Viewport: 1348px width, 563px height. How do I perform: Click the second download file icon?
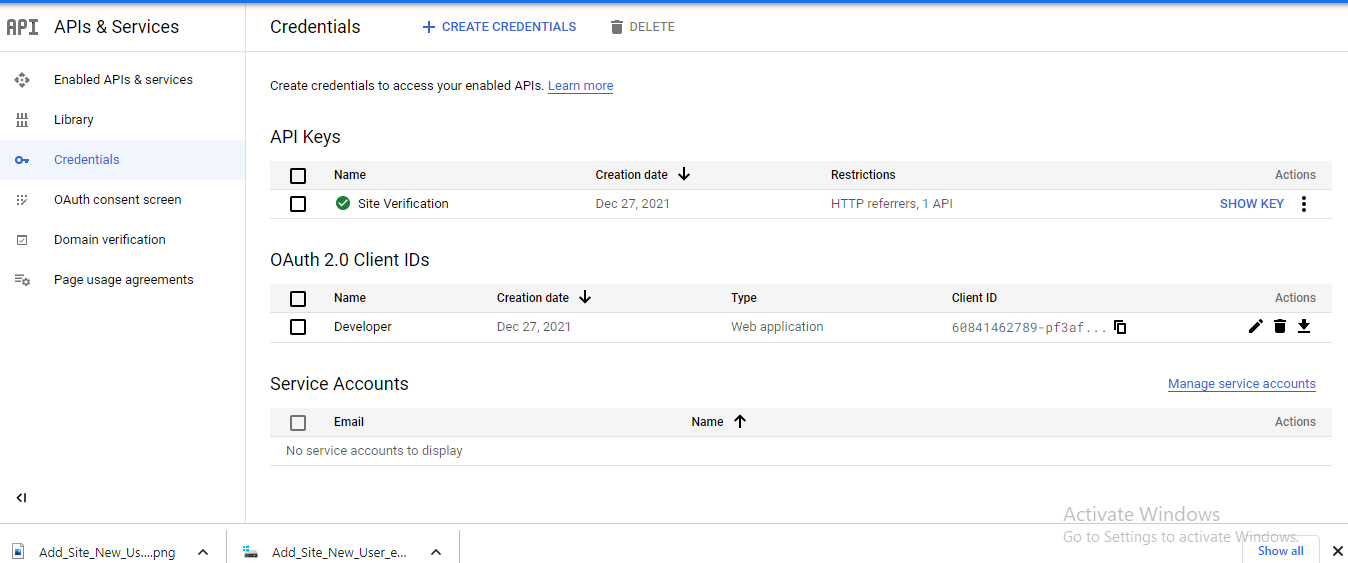[x=251, y=552]
